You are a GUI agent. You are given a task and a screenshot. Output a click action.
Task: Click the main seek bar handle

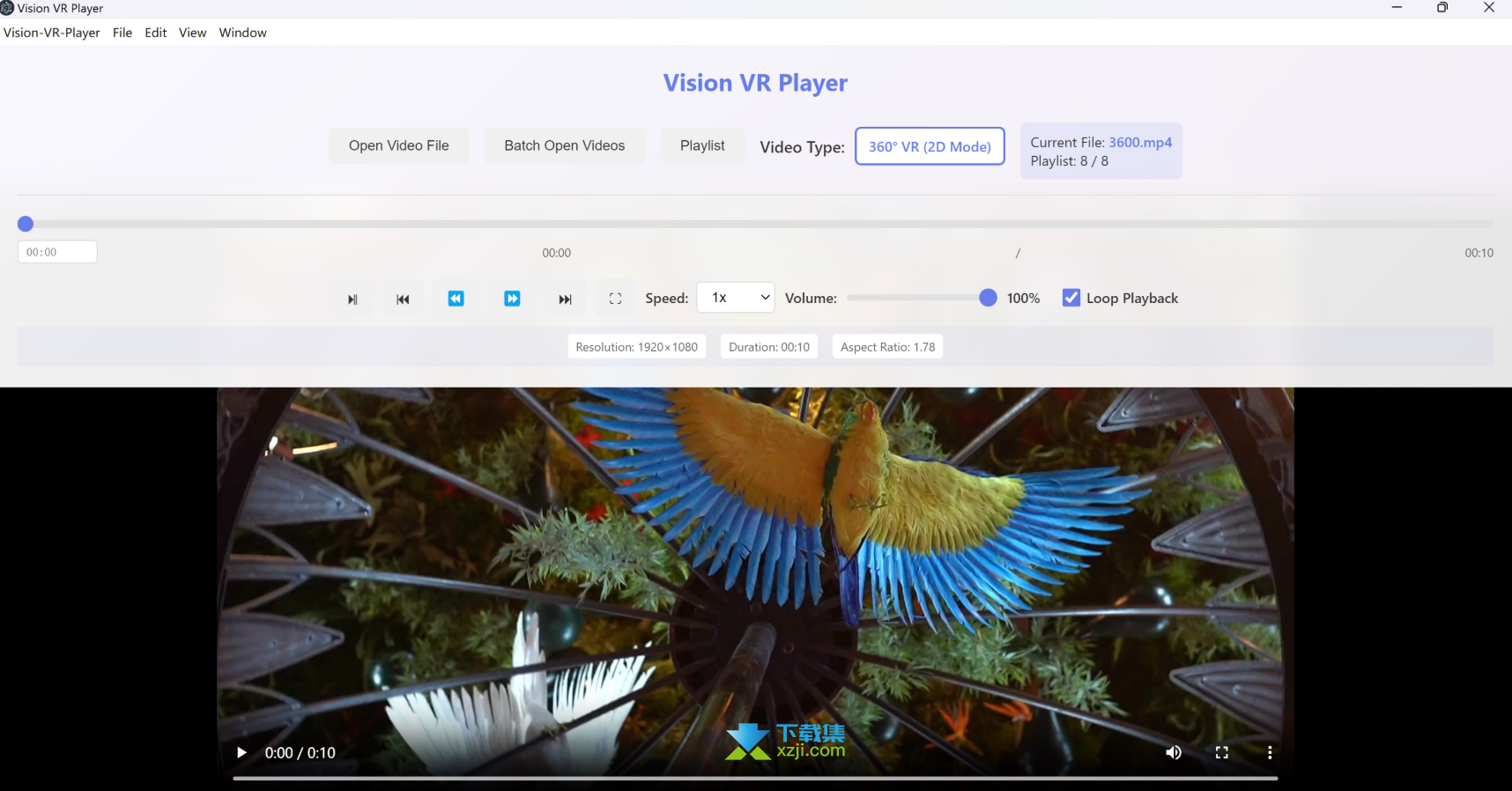(x=26, y=224)
